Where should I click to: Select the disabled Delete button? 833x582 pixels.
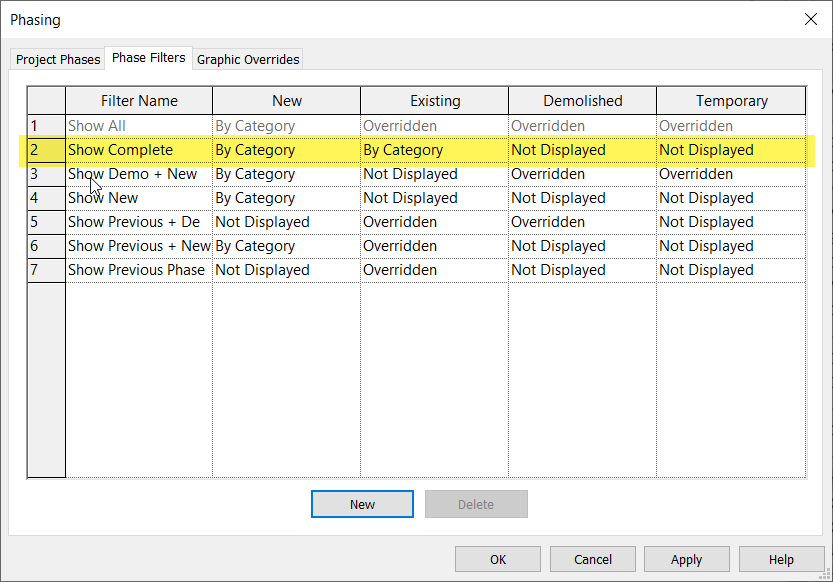tap(476, 504)
